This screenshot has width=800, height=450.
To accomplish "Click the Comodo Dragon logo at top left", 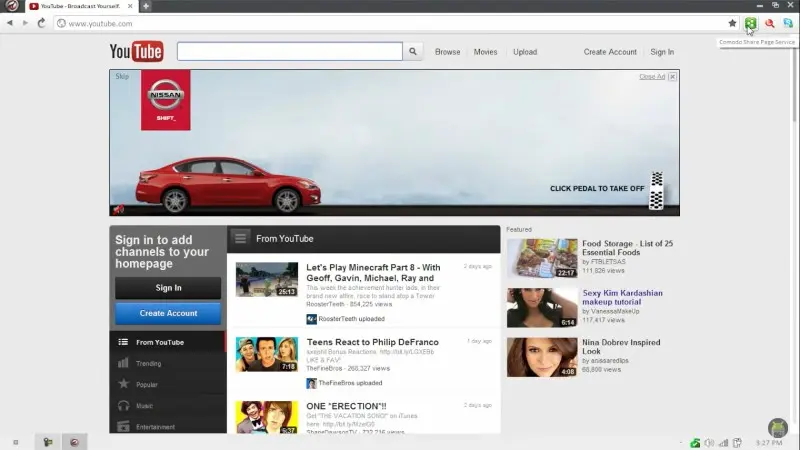I will point(12,6).
